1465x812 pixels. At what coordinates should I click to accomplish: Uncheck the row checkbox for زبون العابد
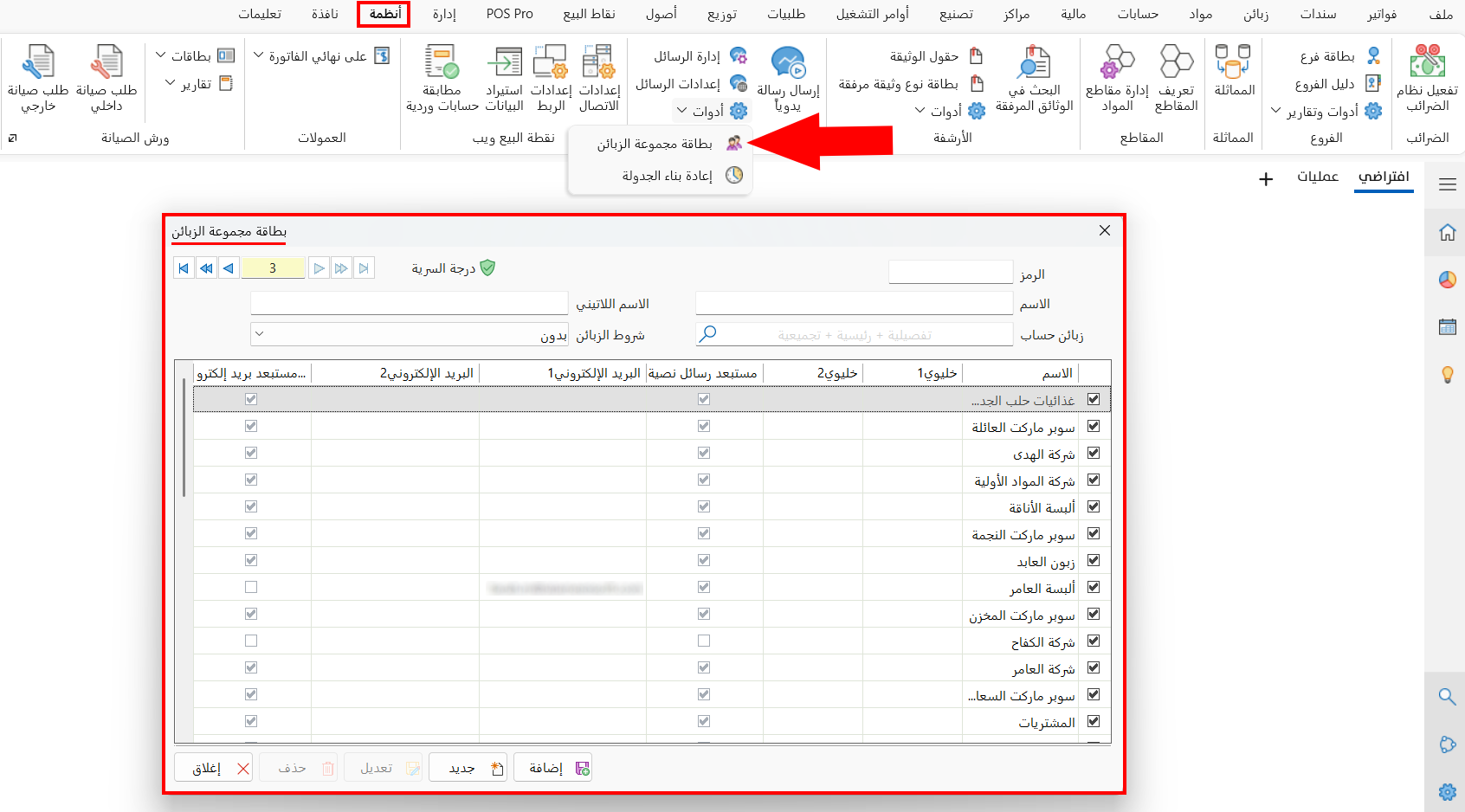coord(1094,560)
